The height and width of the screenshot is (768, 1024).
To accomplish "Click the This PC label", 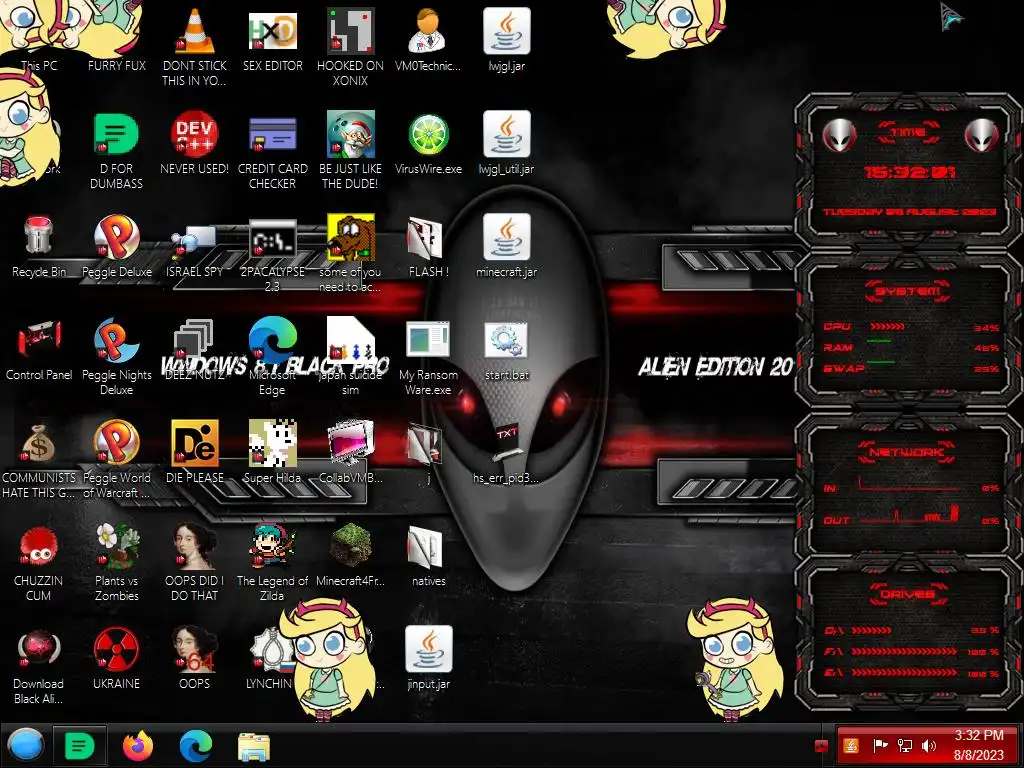I will (39, 65).
